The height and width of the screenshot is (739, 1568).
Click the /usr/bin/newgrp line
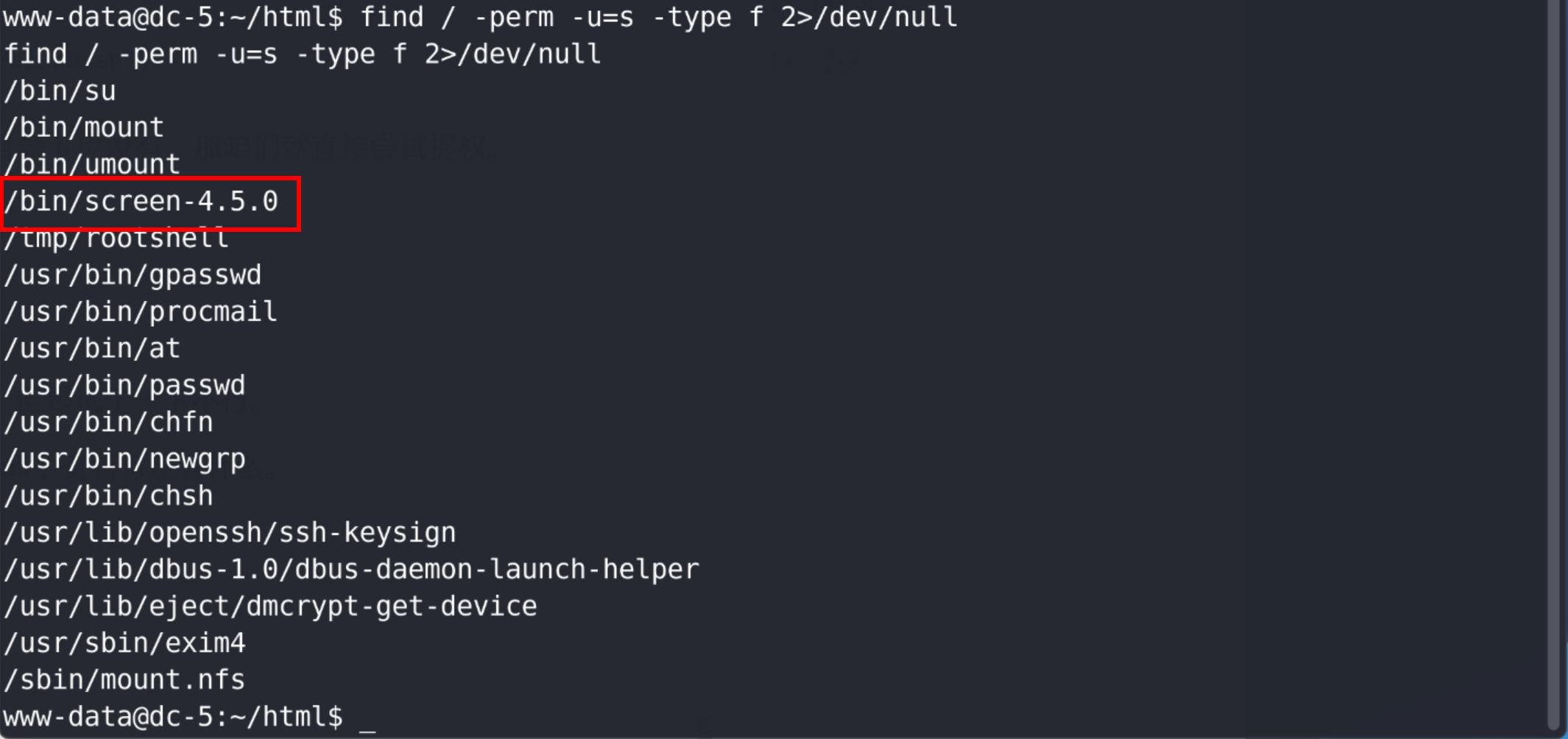click(x=125, y=459)
